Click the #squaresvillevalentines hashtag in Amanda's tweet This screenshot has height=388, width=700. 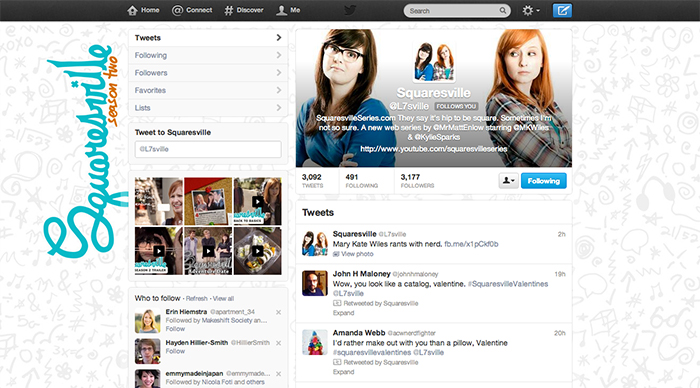[x=372, y=352]
